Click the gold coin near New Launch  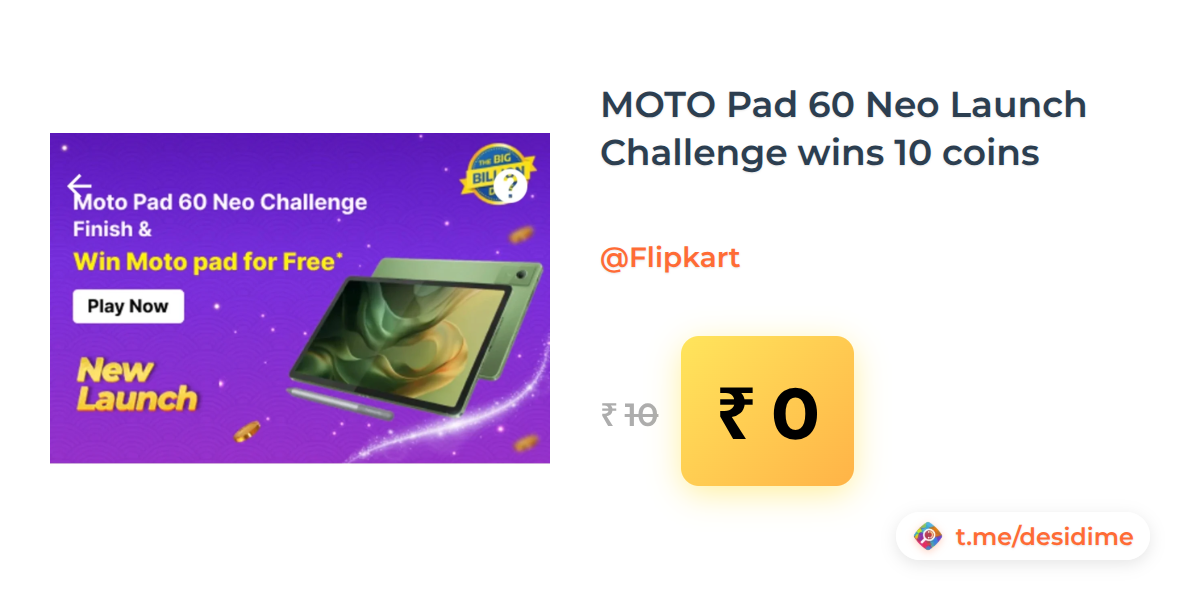tap(246, 433)
